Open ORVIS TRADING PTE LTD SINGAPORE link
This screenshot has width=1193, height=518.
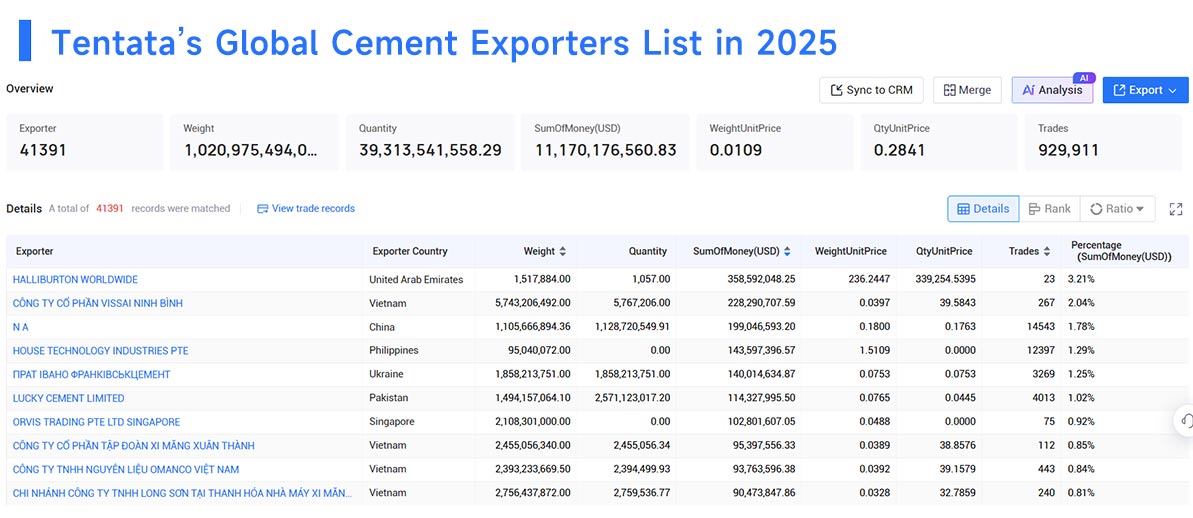(x=97, y=421)
